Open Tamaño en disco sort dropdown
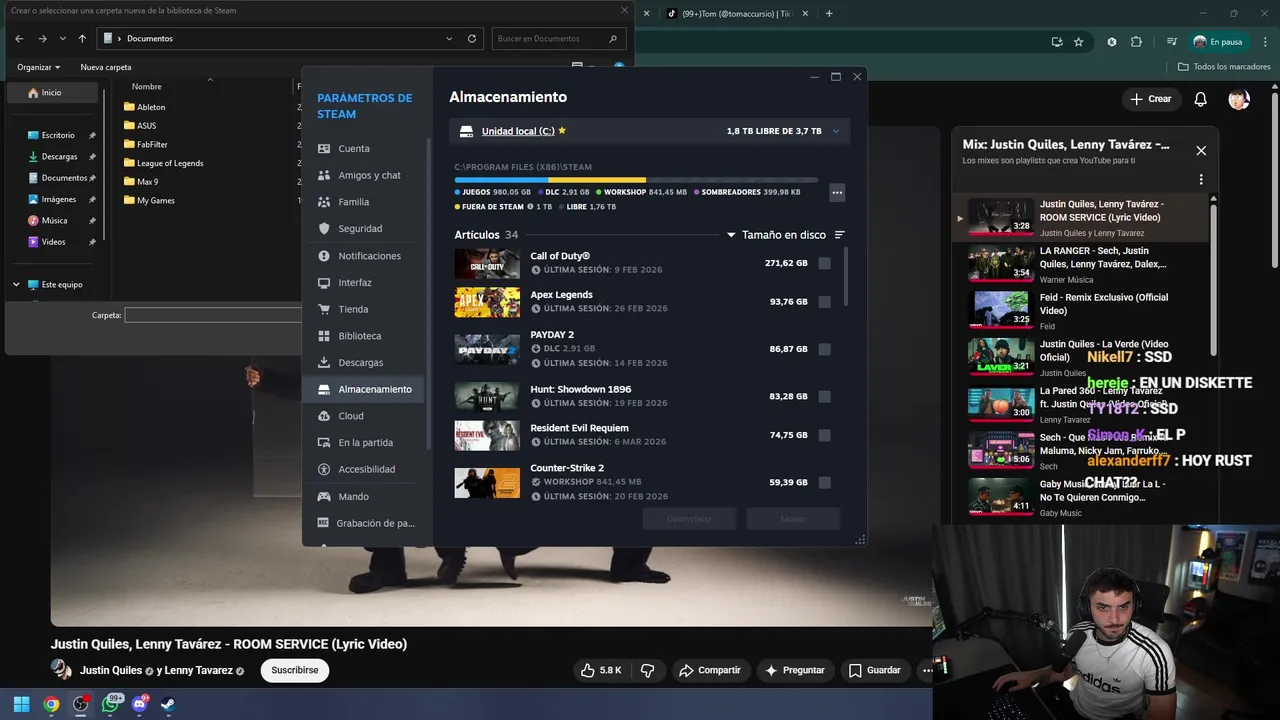1280x720 pixels. coord(776,235)
